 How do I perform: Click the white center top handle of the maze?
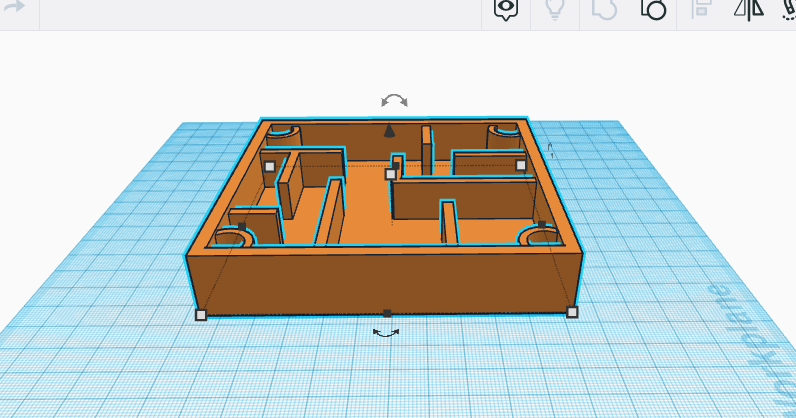(x=390, y=174)
